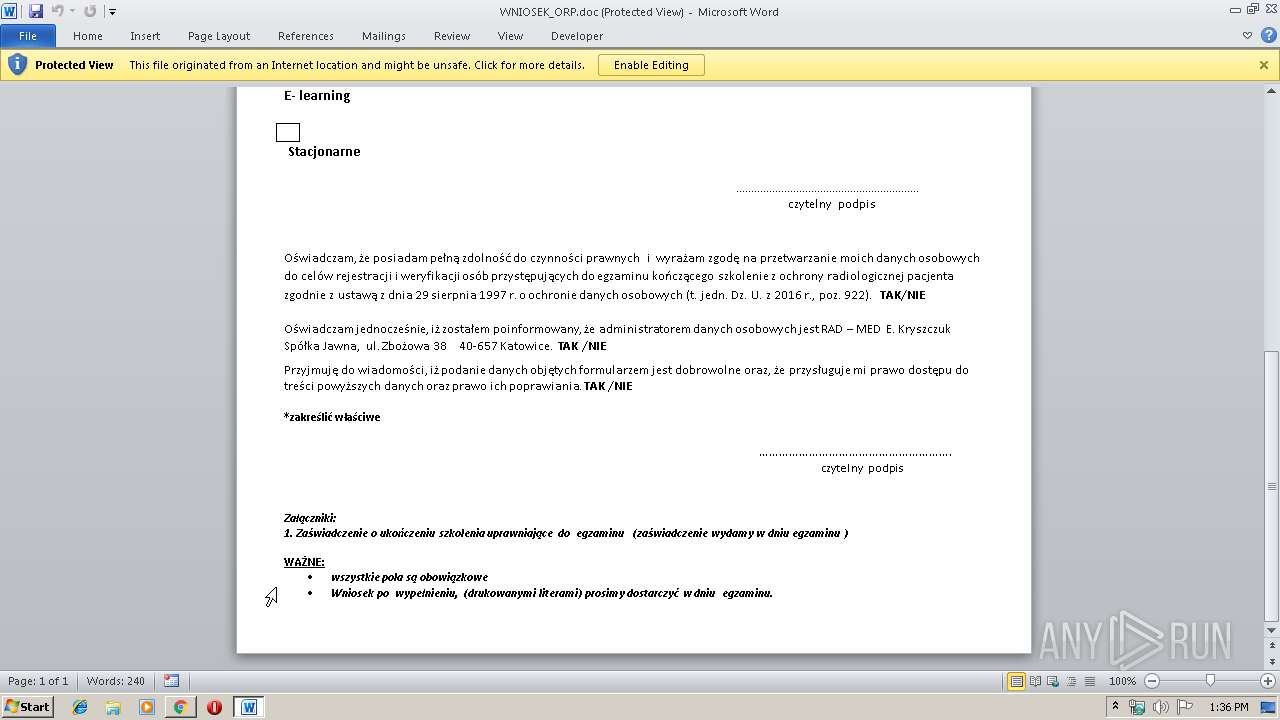Screen dimensions: 1280x720
Task: Launch Internet Explorer from taskbar
Action: [80, 707]
